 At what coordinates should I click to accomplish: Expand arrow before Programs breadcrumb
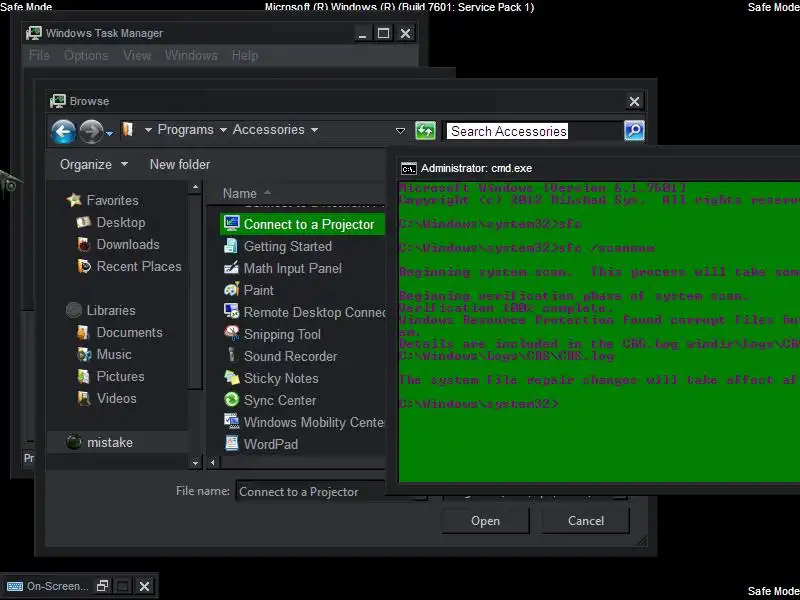148,130
